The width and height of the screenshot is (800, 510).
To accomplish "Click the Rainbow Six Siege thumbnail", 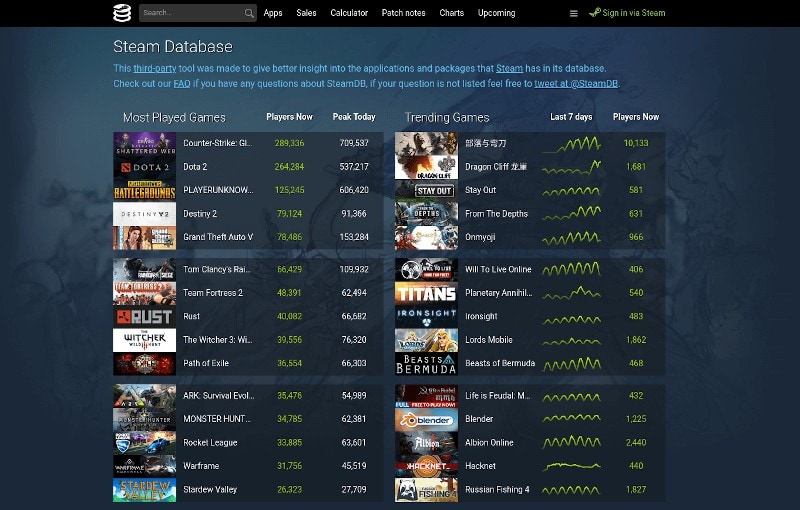I will (144, 270).
